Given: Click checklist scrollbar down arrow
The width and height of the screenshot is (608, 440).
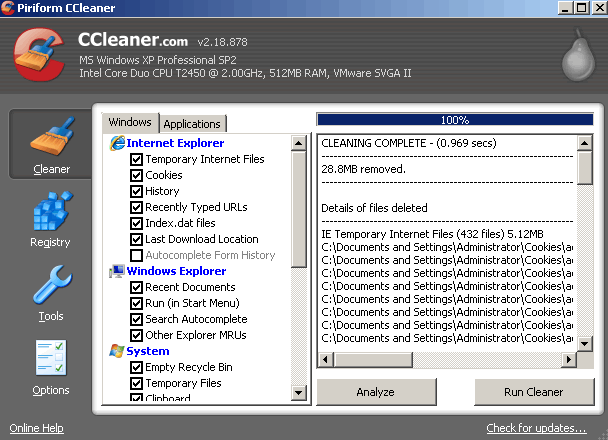Looking at the screenshot, I should click(298, 393).
